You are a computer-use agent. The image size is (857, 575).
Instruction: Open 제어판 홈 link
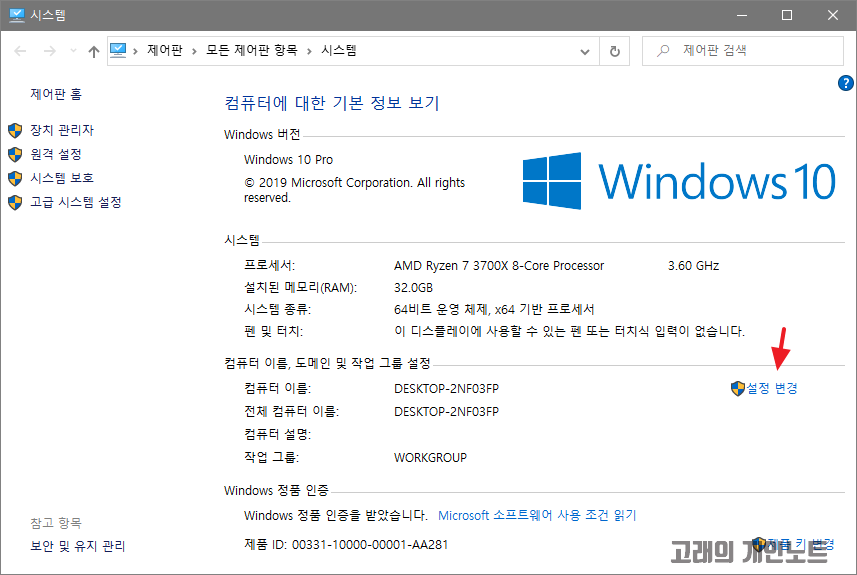tap(56, 94)
